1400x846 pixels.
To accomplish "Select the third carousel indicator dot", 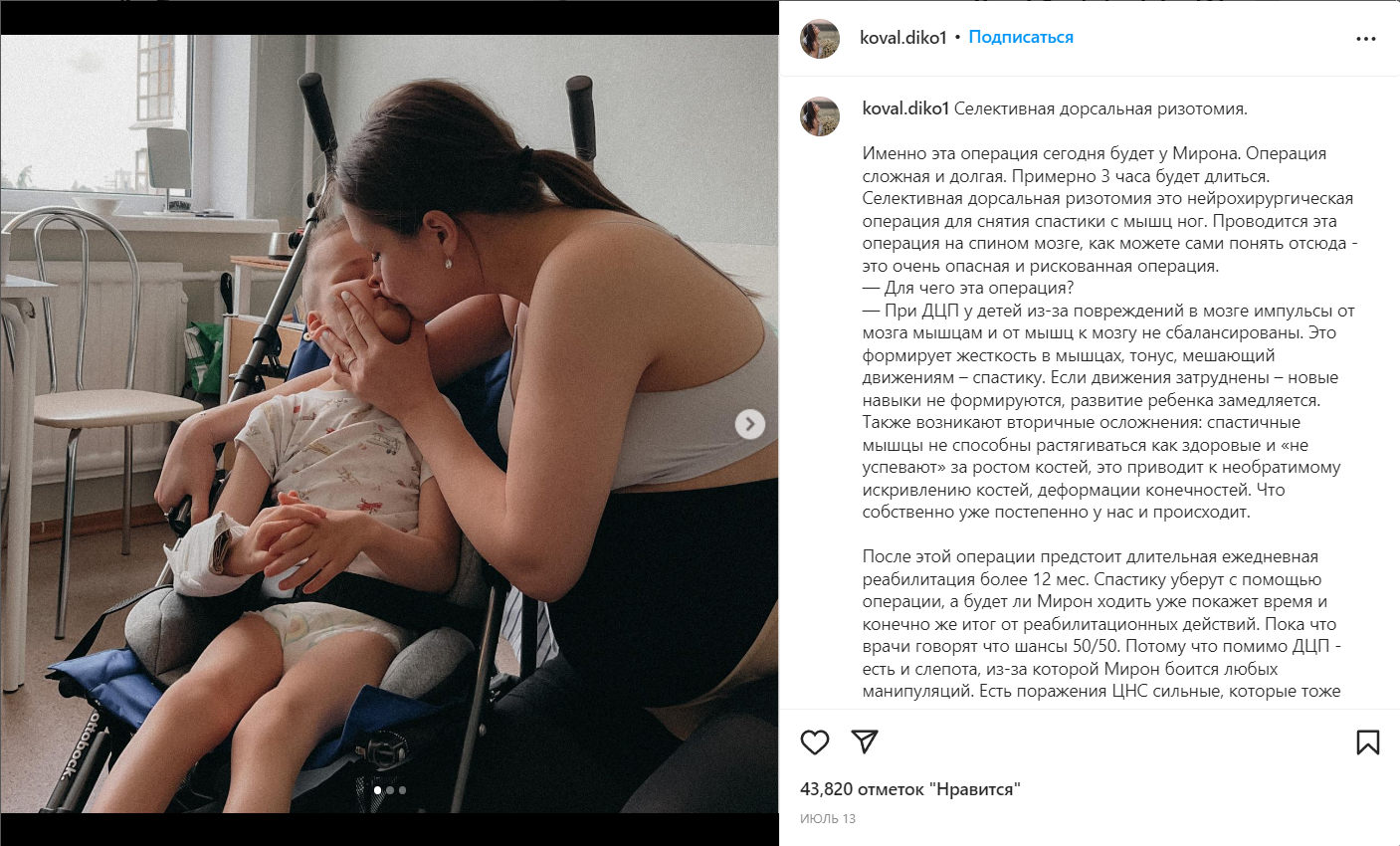I will pyautogui.click(x=402, y=790).
